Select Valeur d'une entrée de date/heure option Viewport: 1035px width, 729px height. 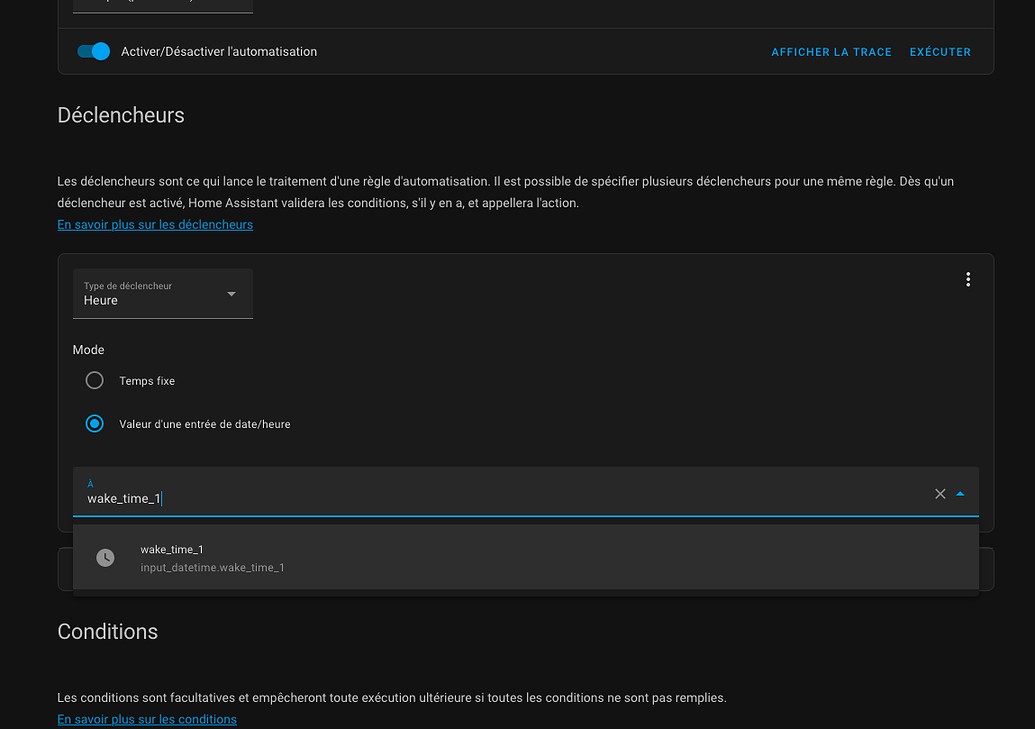point(95,424)
